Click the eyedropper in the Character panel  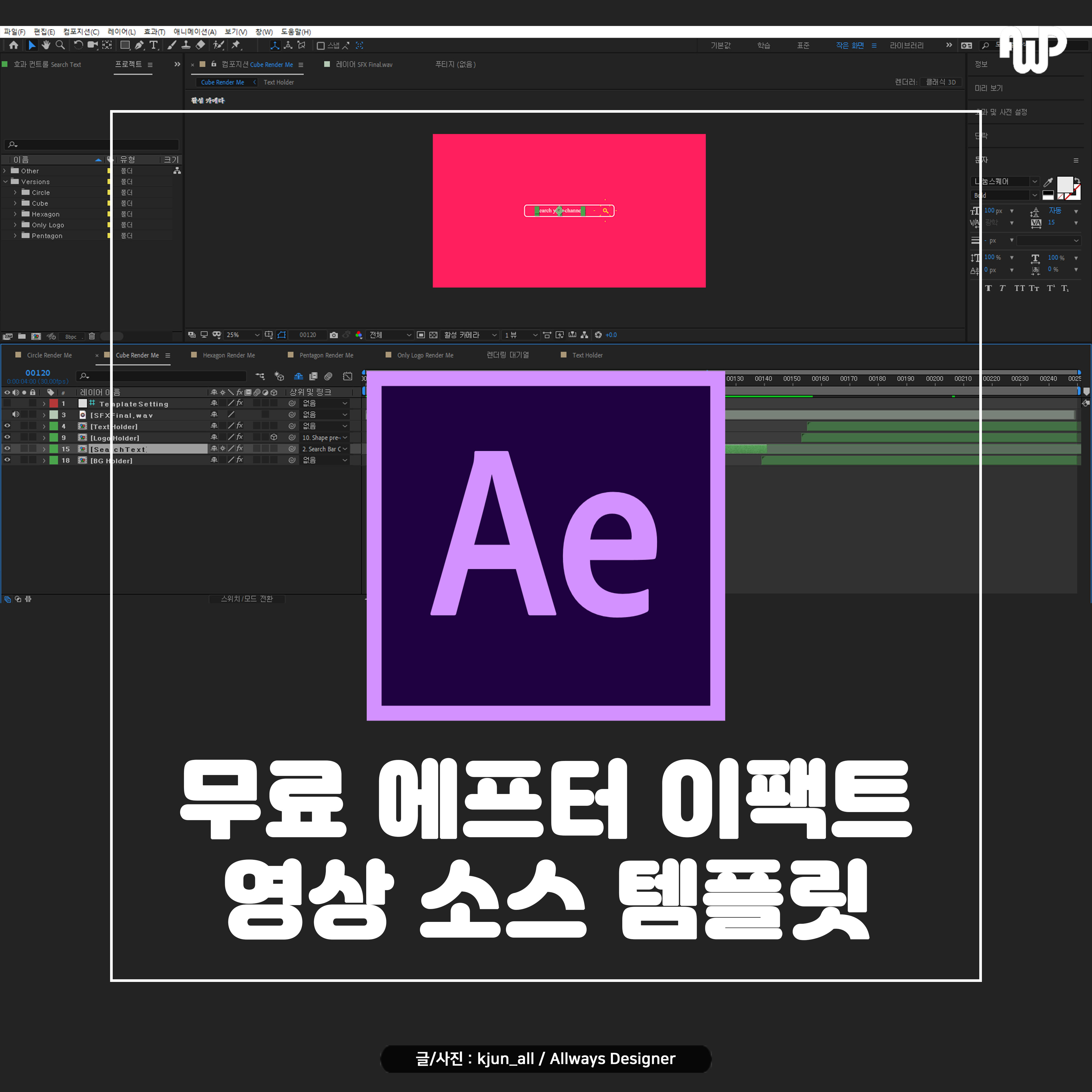1048,182
